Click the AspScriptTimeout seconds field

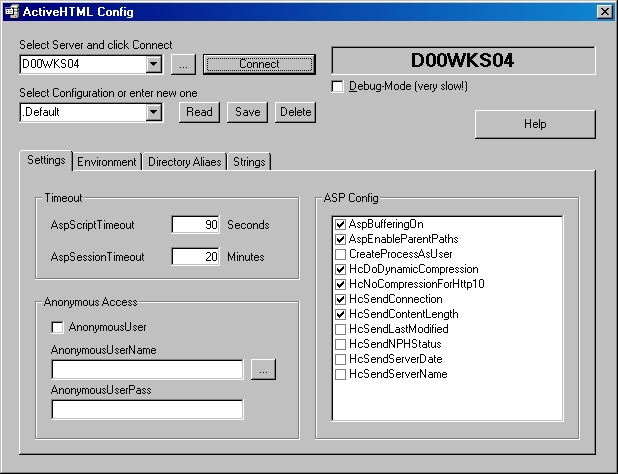click(x=196, y=225)
